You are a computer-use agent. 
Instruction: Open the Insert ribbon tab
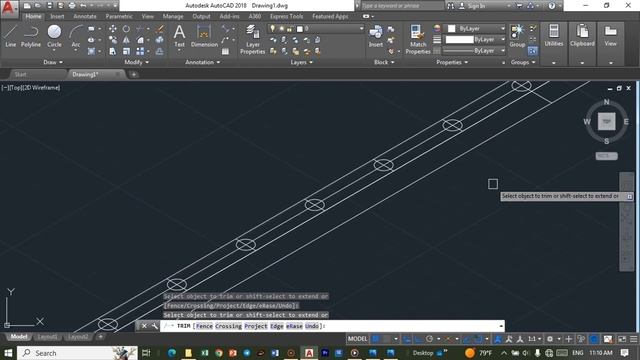[x=57, y=16]
